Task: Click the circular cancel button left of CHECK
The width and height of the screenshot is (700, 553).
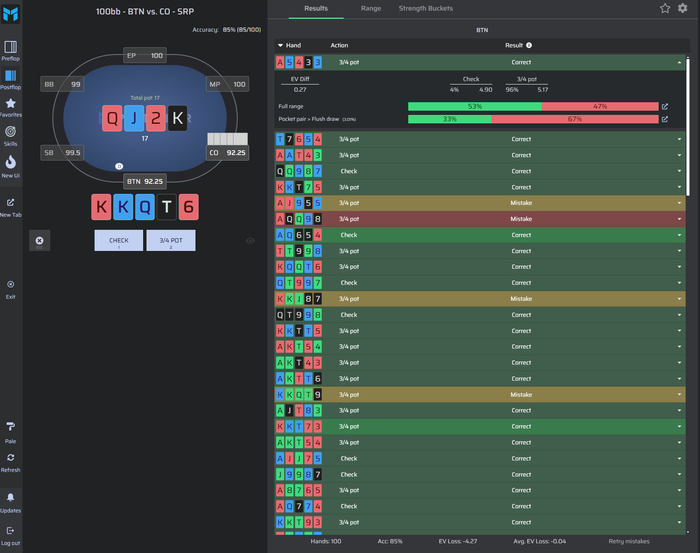Action: click(39, 241)
